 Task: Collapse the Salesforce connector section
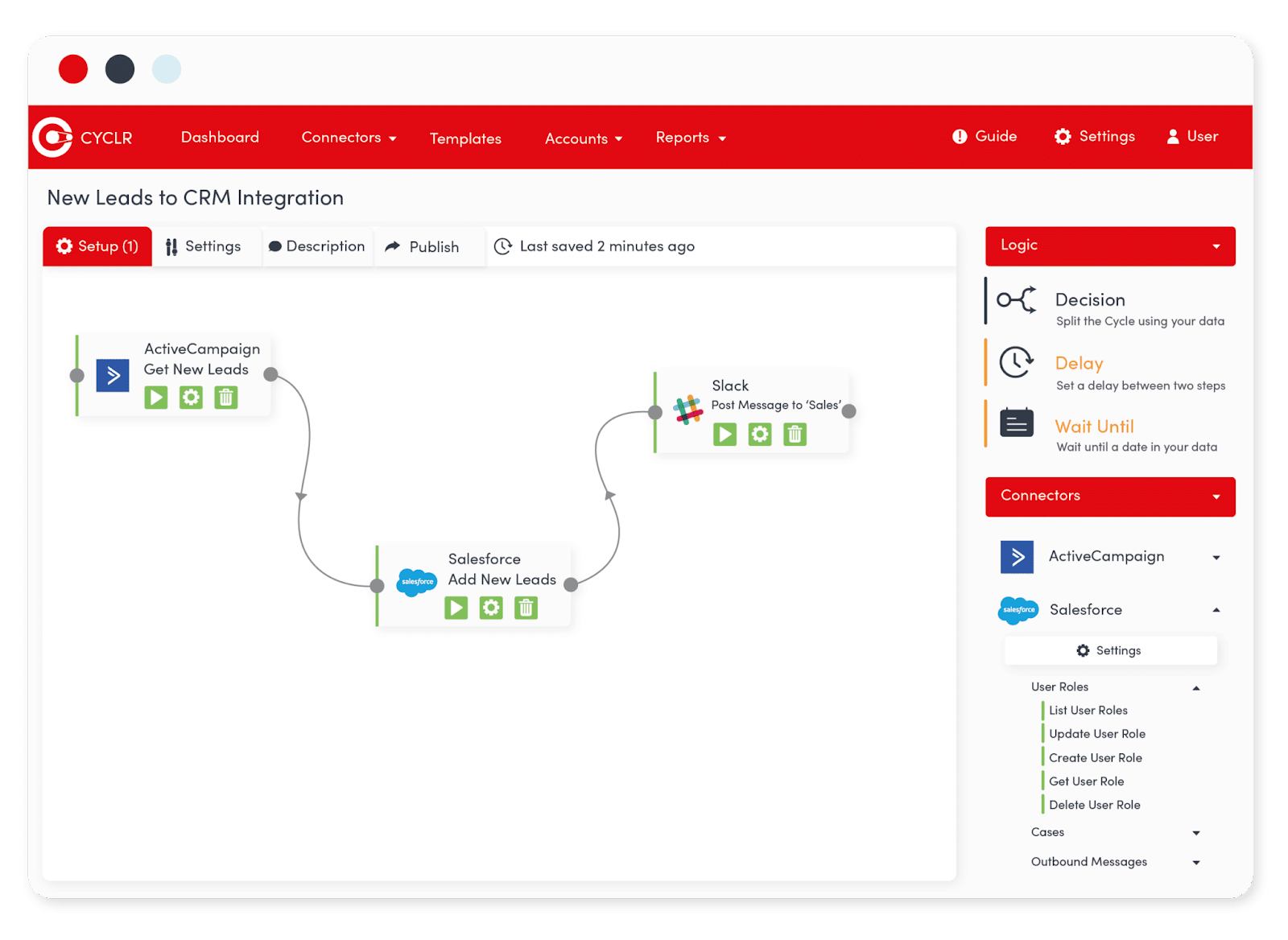(1216, 610)
